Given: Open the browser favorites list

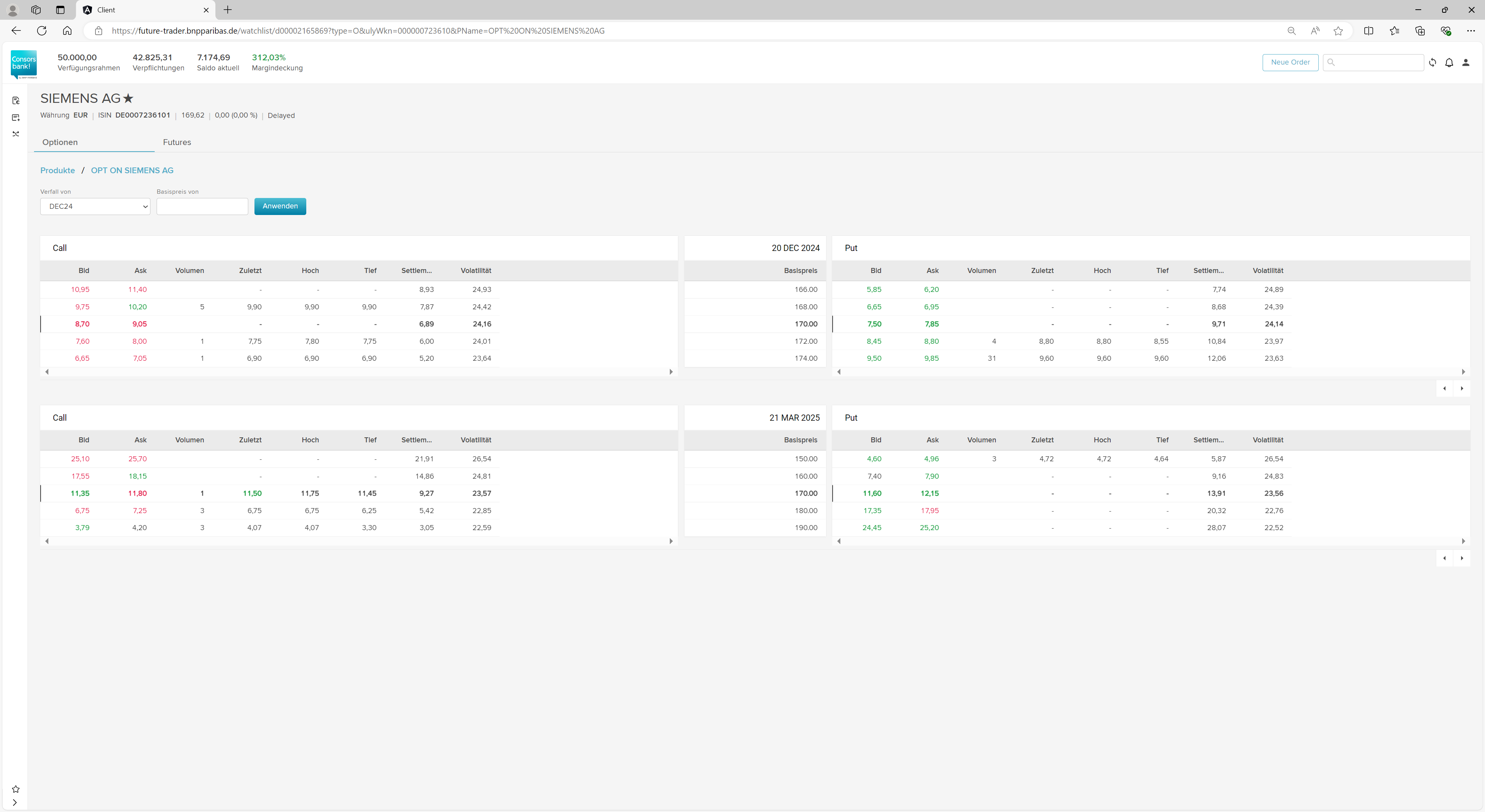Looking at the screenshot, I should 1395,31.
